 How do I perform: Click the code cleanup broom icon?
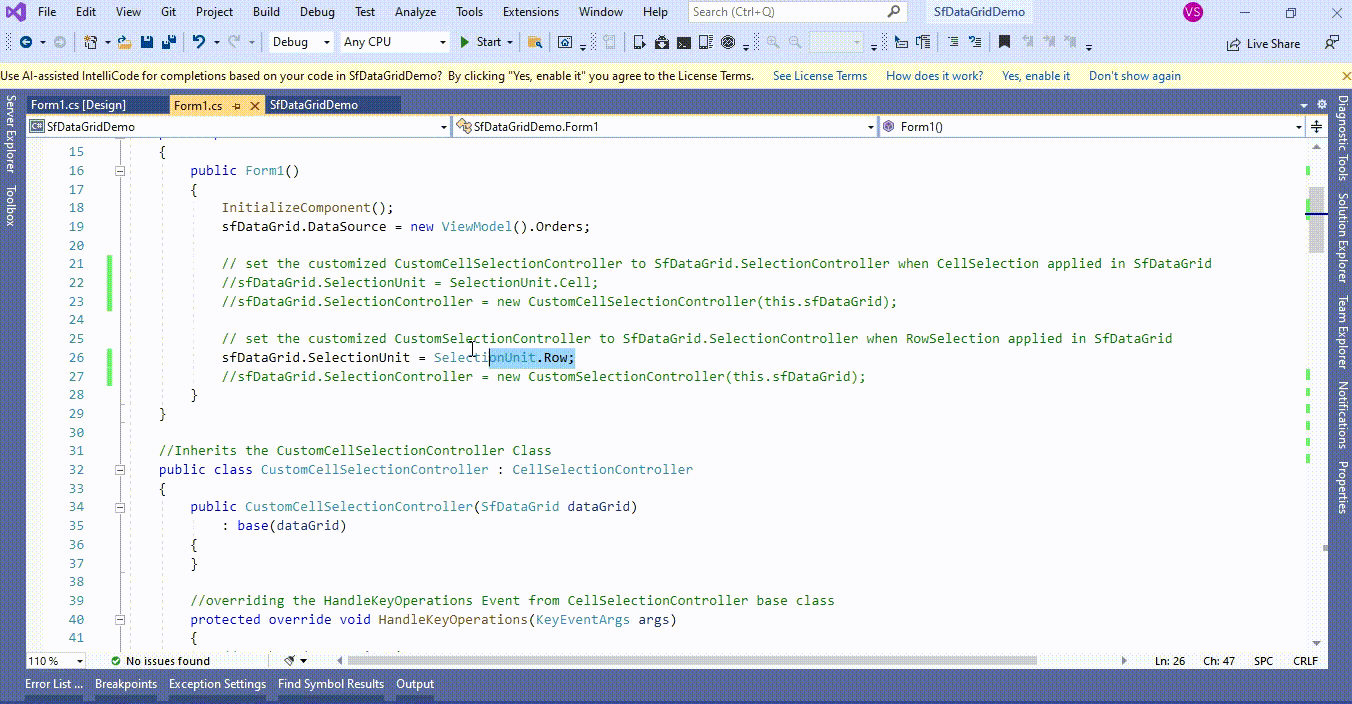point(288,661)
